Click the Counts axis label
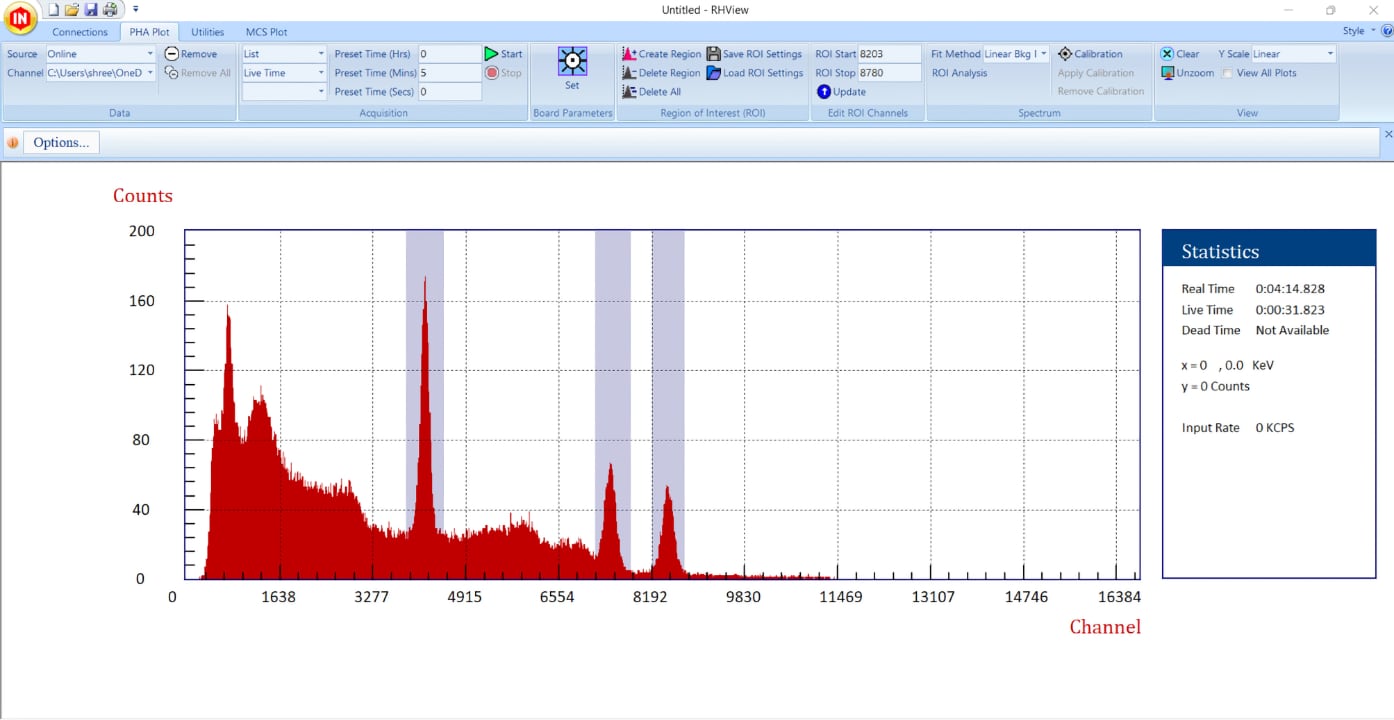 click(x=143, y=196)
